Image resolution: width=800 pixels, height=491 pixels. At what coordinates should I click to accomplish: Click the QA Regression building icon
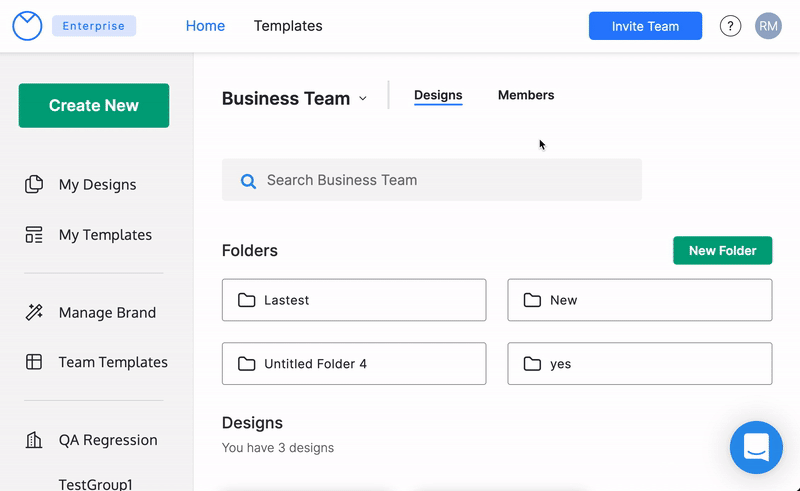[x=34, y=440]
